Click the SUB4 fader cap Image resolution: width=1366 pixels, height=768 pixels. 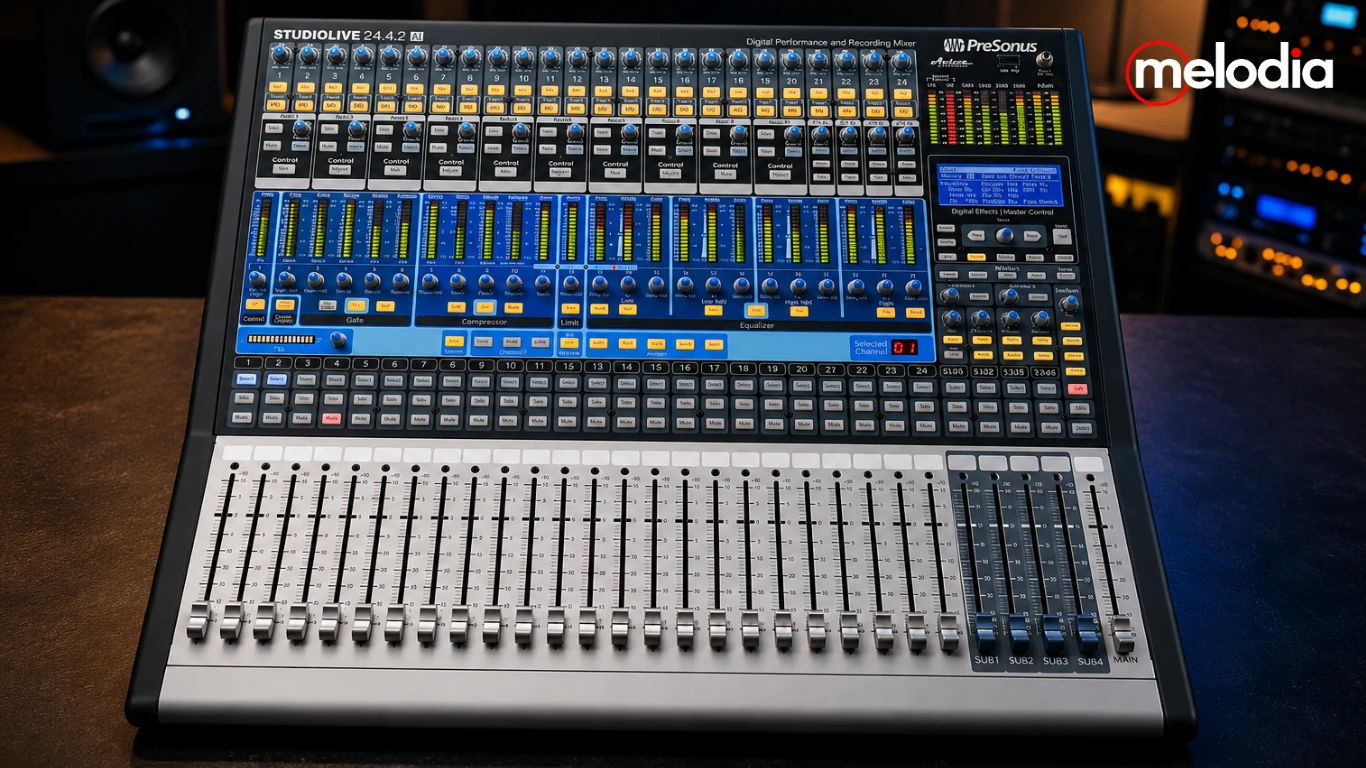[x=1088, y=634]
